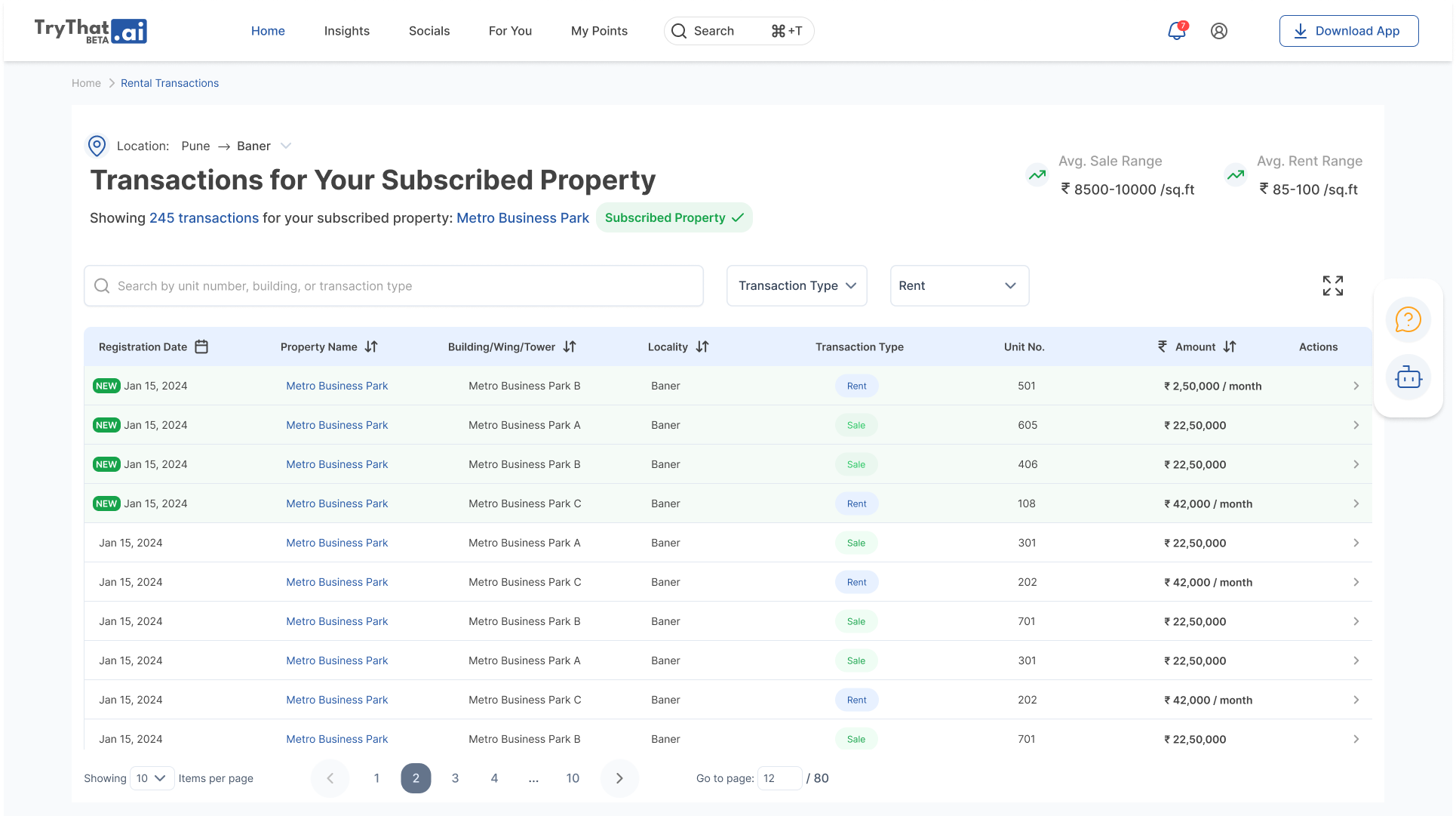Viewport: 1456px width, 816px height.
Task: Expand the Rent filter dropdown
Action: [959, 285]
